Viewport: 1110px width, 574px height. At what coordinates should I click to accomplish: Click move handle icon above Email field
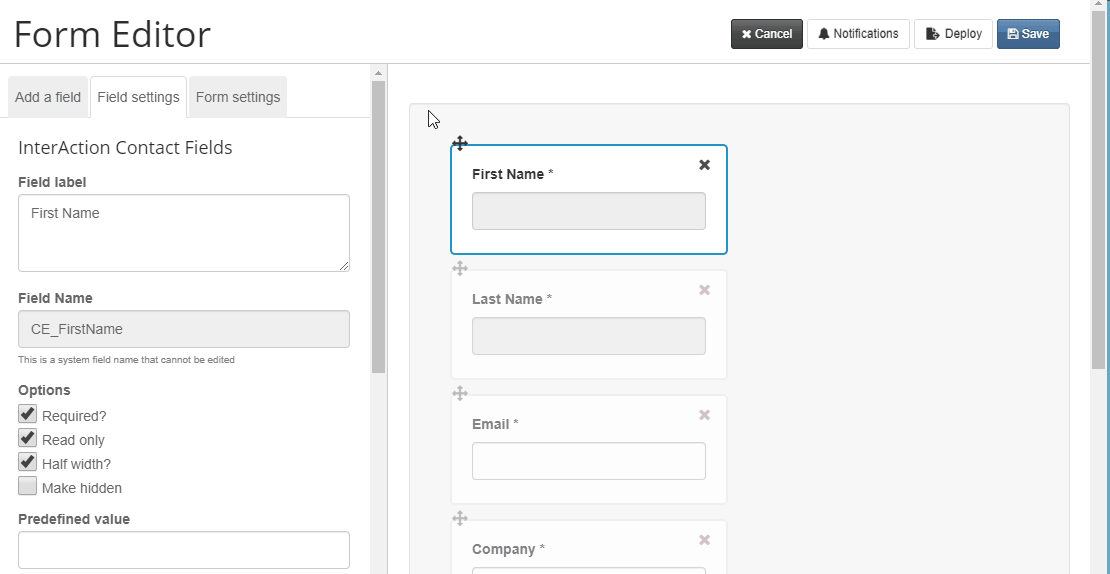pyautogui.click(x=459, y=394)
